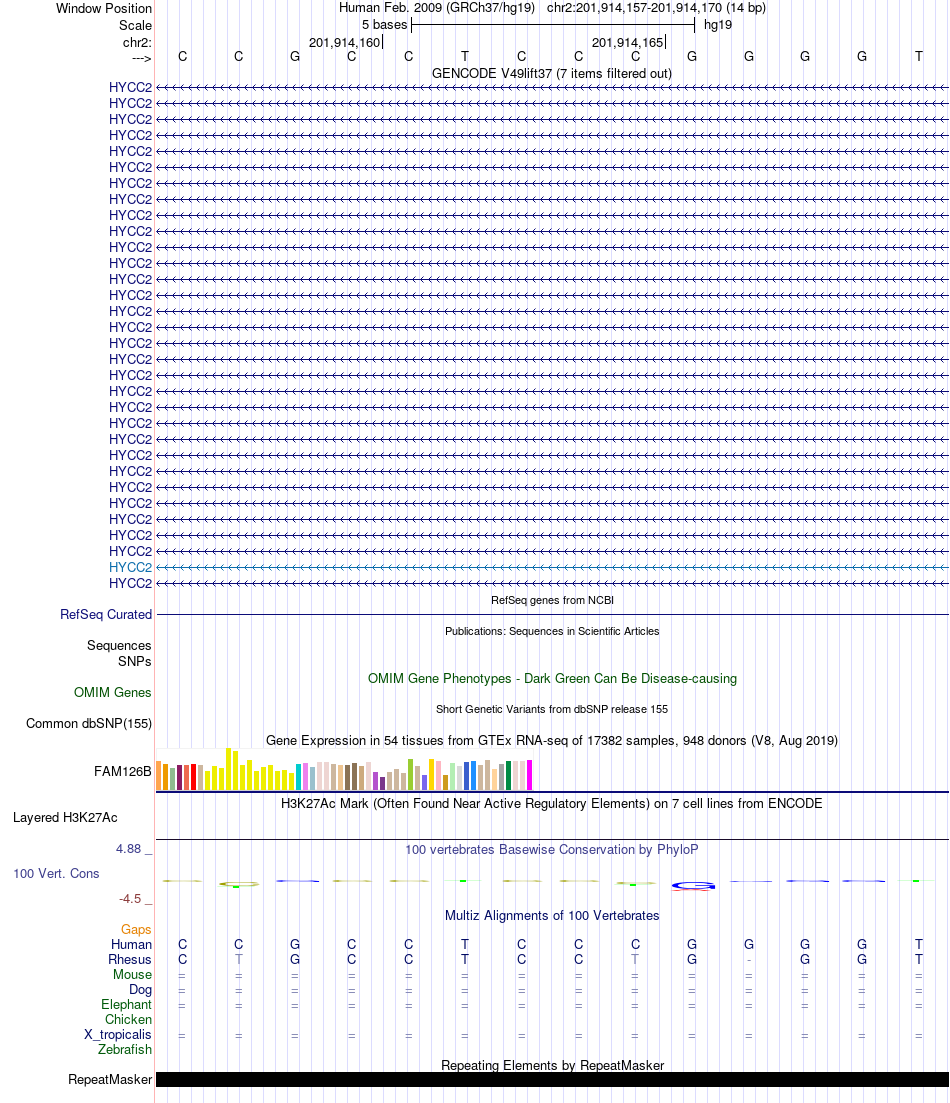
Task: Click the 201,914,165 position marker
Action: click(x=628, y=42)
